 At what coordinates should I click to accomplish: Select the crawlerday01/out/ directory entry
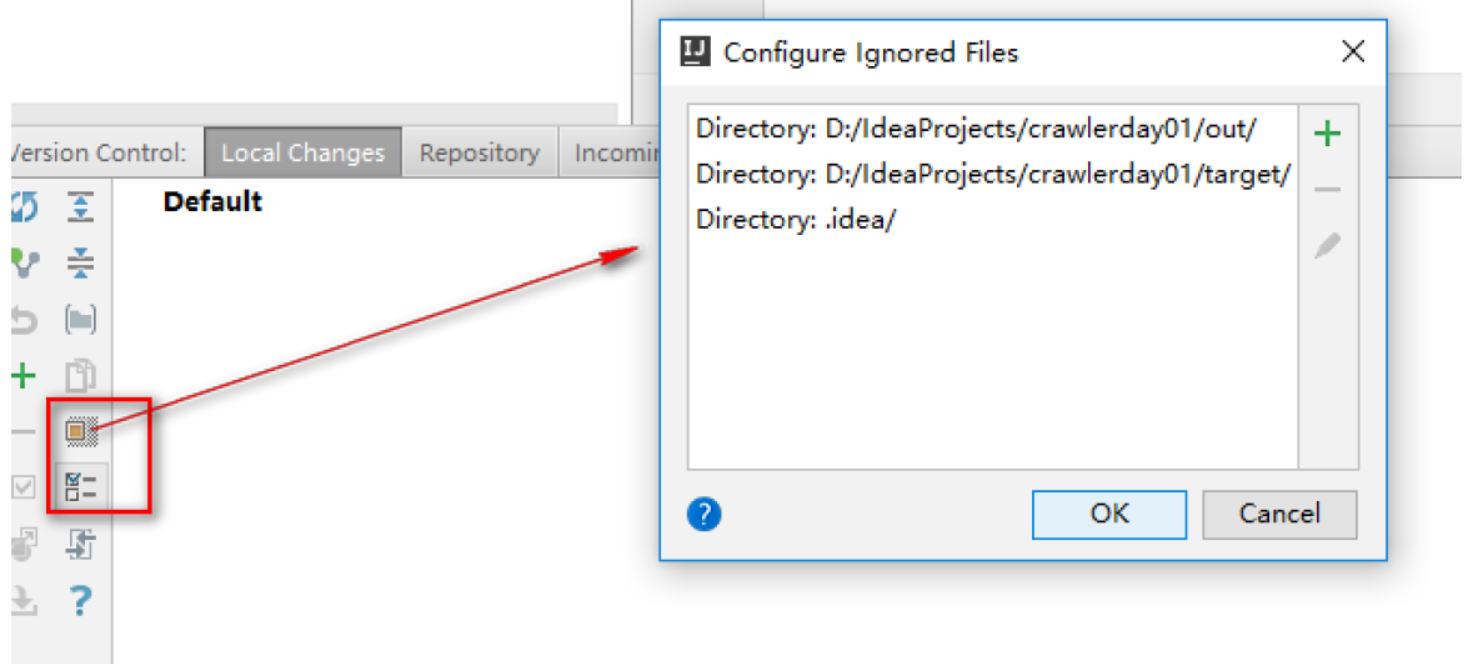(975, 129)
